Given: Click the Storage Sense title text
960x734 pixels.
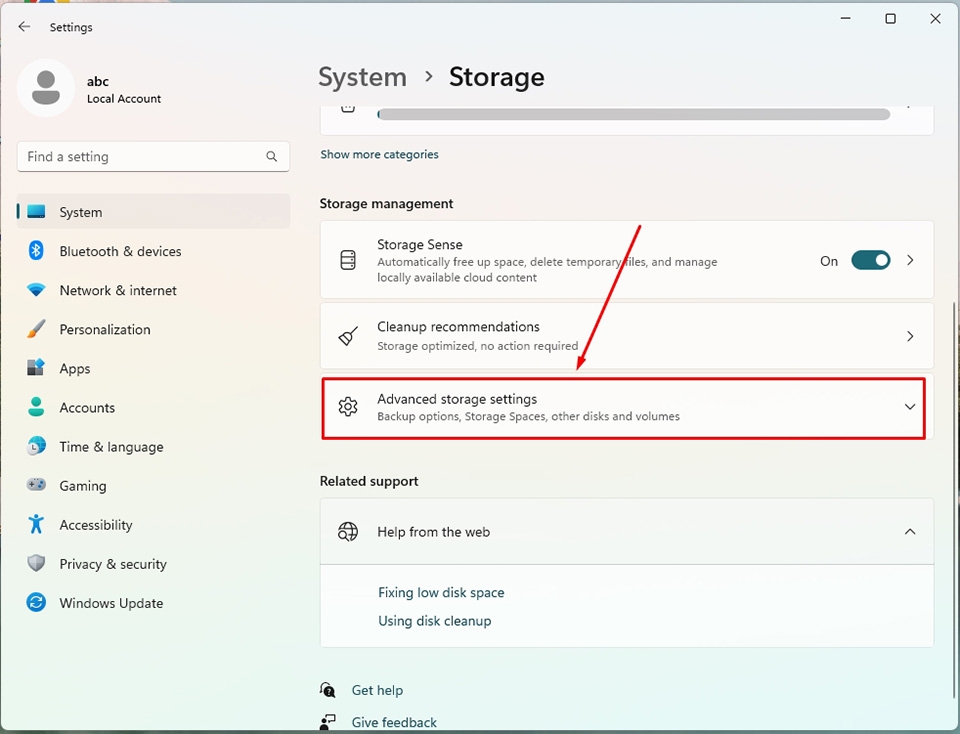Looking at the screenshot, I should tap(419, 244).
